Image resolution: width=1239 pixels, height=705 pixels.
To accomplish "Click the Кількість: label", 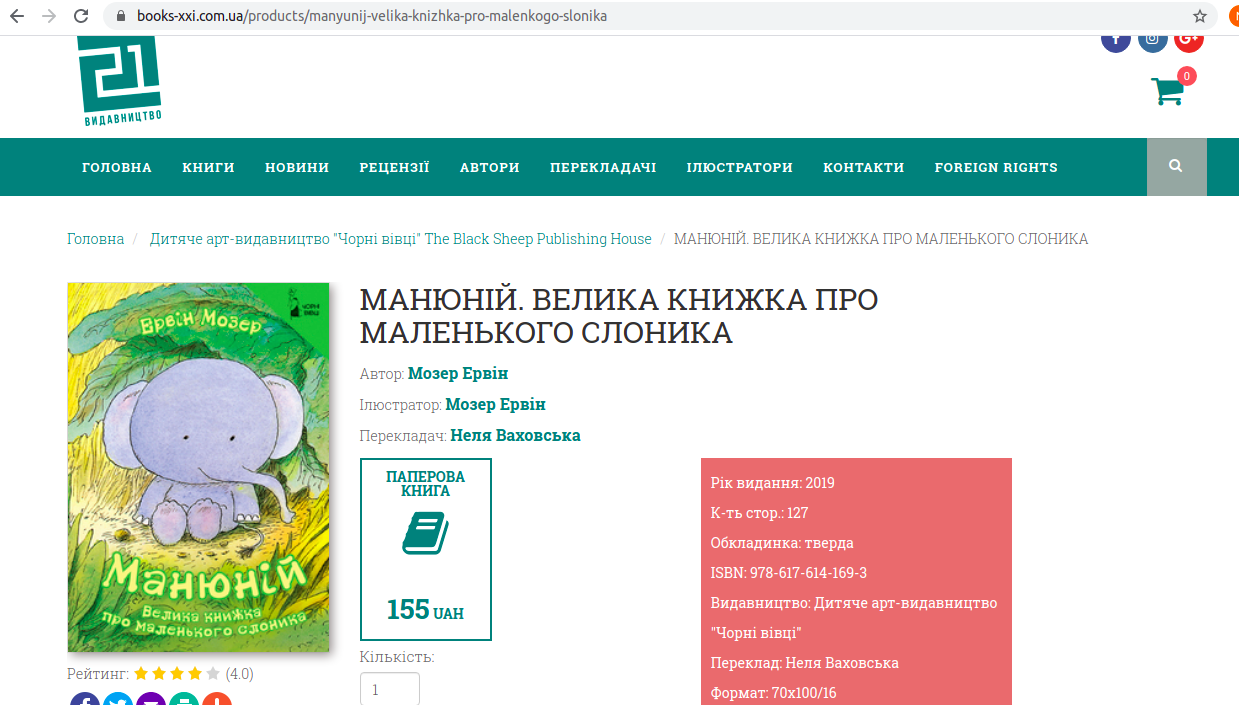I will [397, 657].
